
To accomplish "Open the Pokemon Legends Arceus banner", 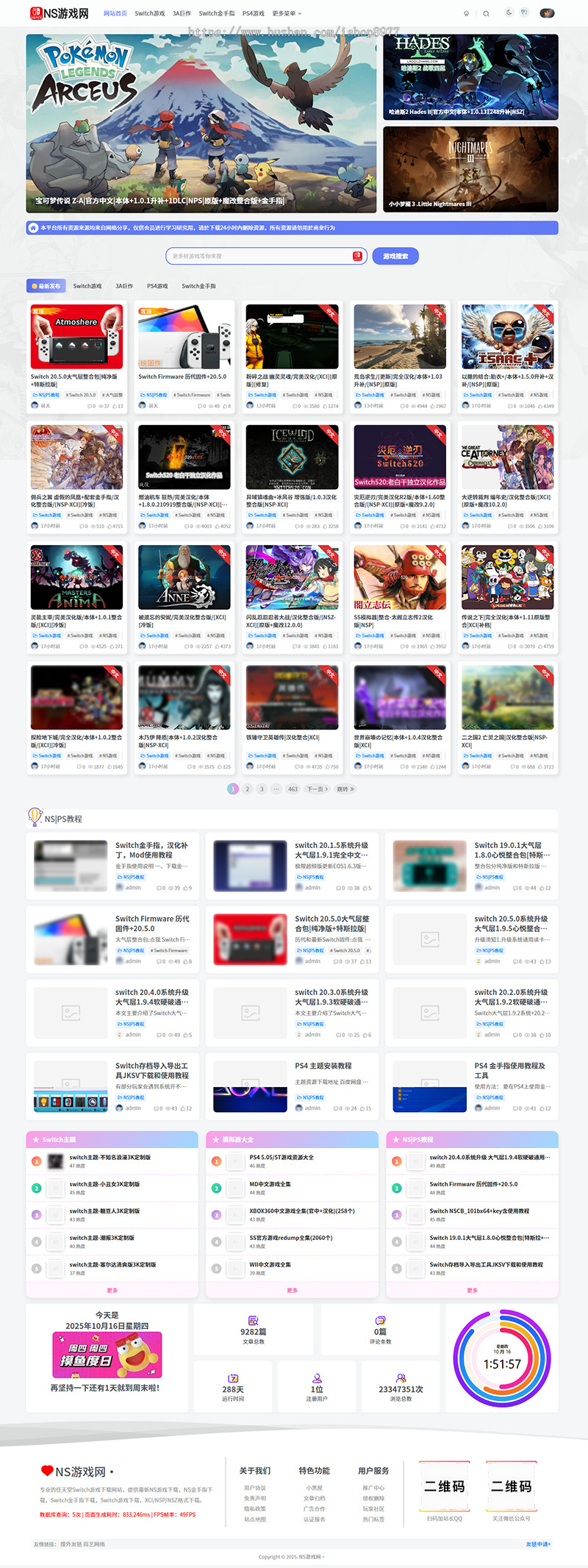I will (201, 124).
